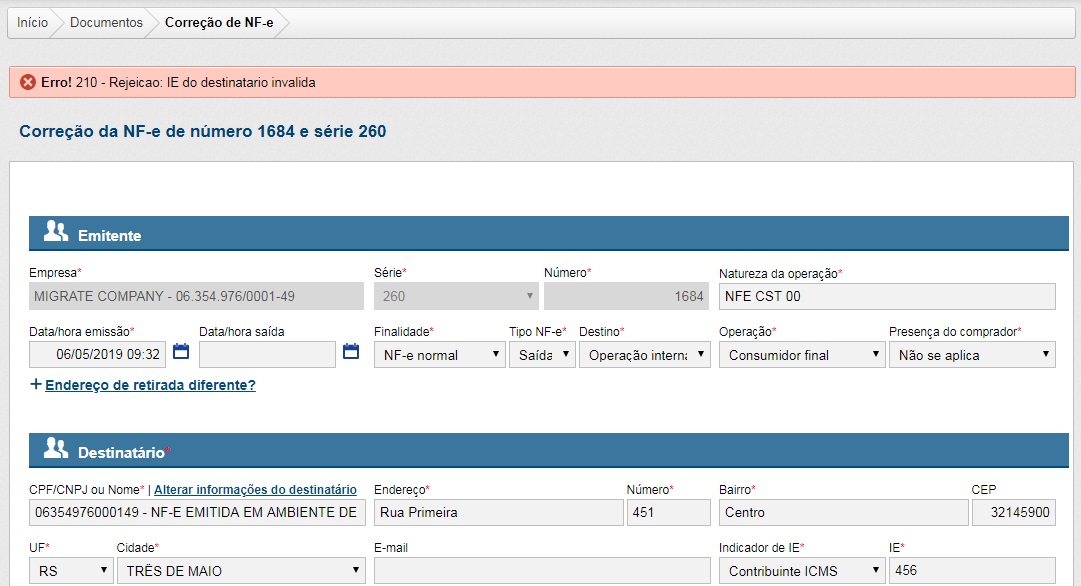
Task: Open Indicador de IE dropdown
Action: click(802, 571)
